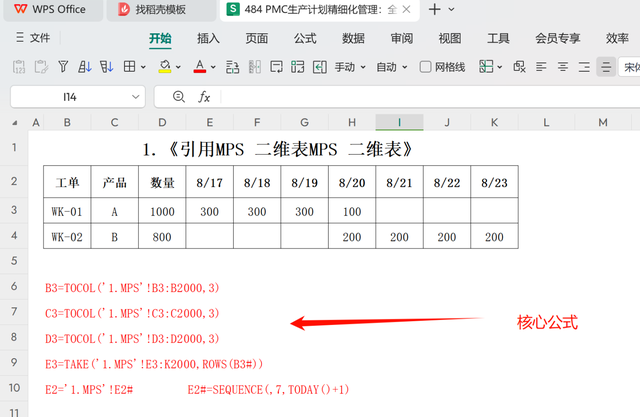Viewport: 640px width, 417px height.
Task: Select column I header
Action: click(x=399, y=122)
